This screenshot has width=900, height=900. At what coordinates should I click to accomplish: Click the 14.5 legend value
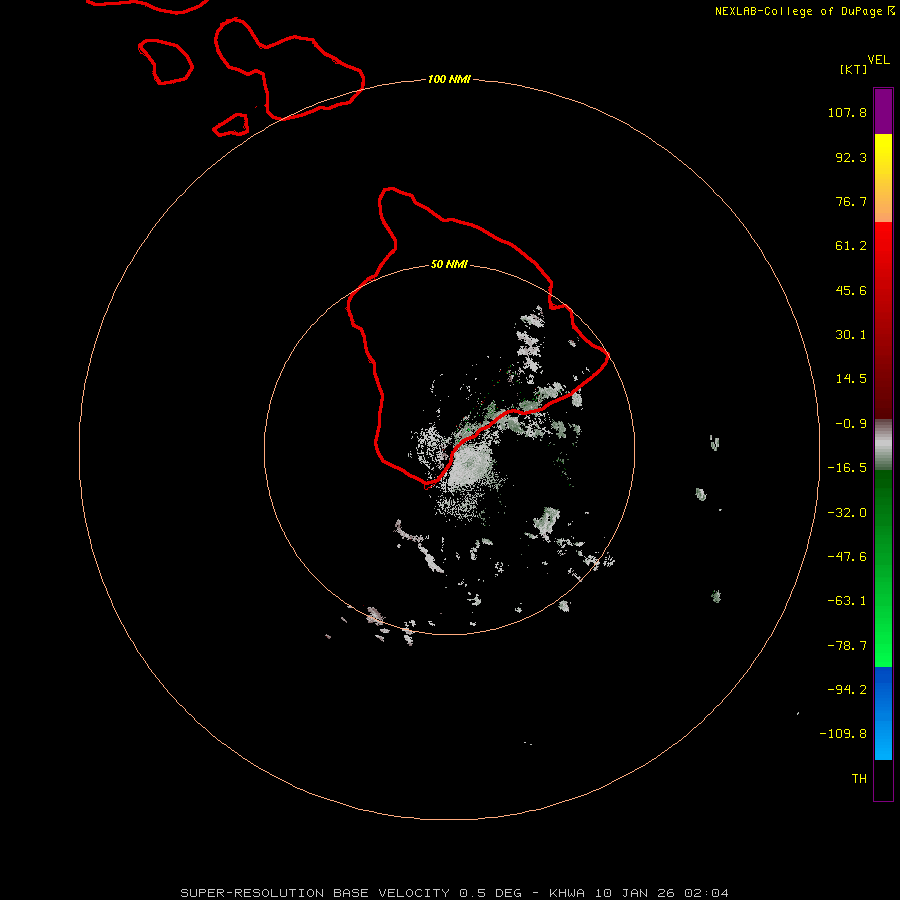tap(851, 379)
